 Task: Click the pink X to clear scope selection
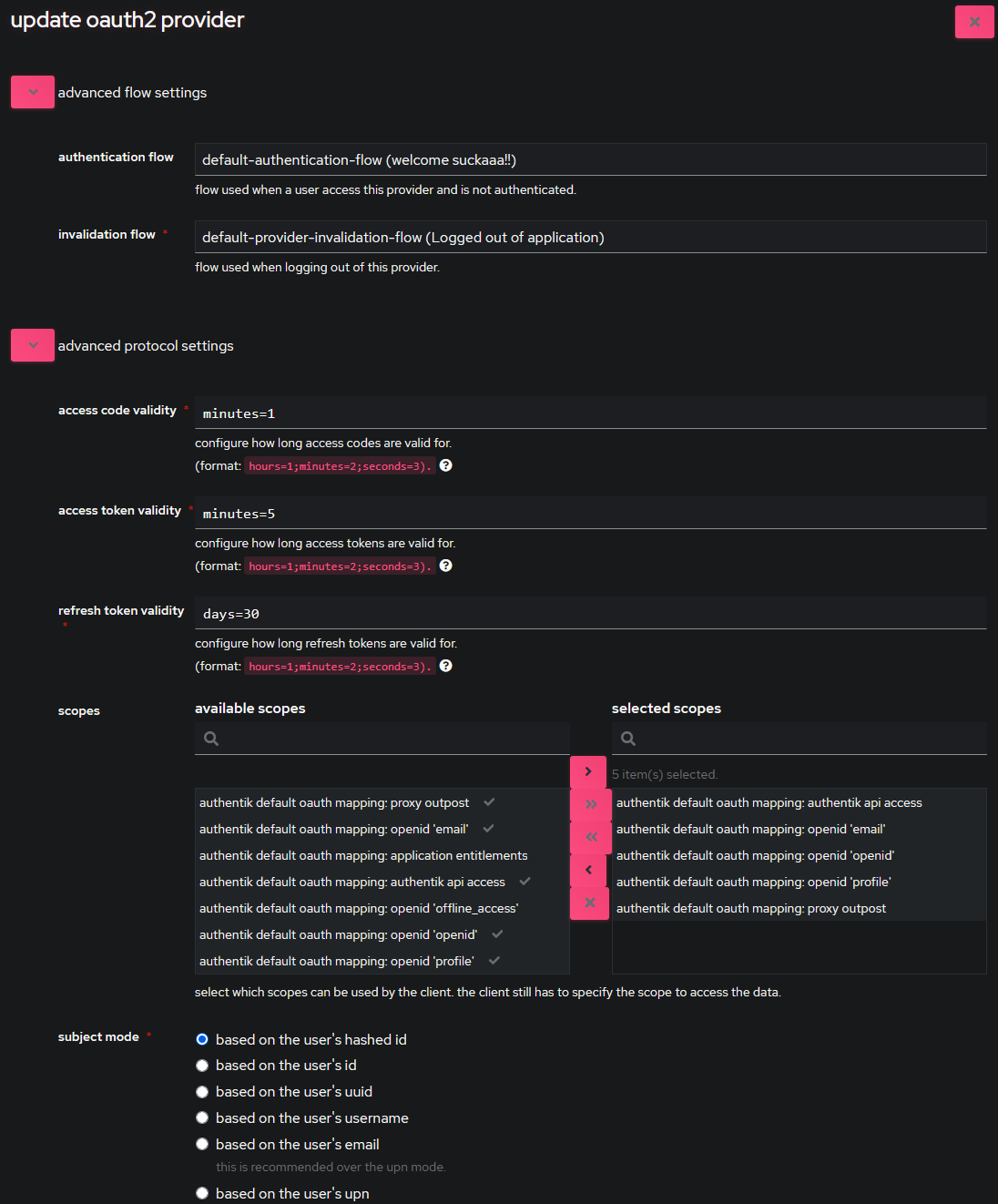click(x=589, y=903)
